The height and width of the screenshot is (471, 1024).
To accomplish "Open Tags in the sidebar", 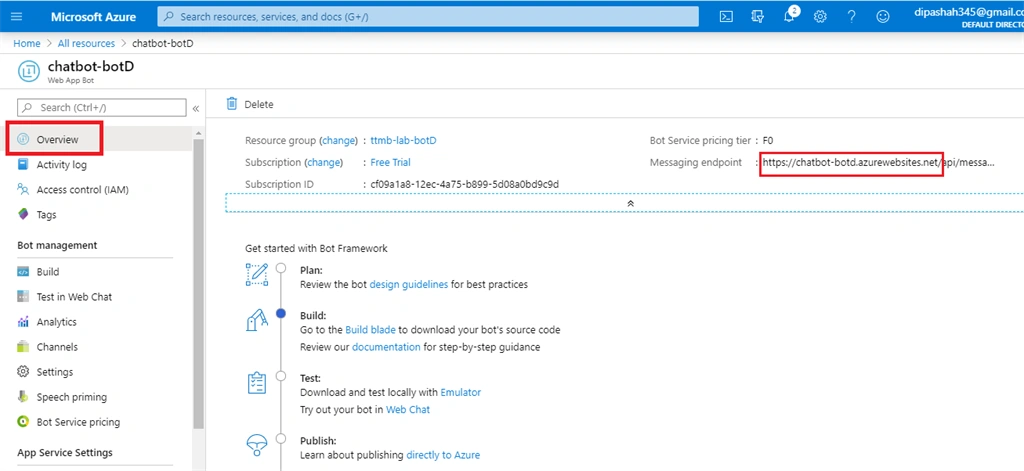I will tap(46, 214).
